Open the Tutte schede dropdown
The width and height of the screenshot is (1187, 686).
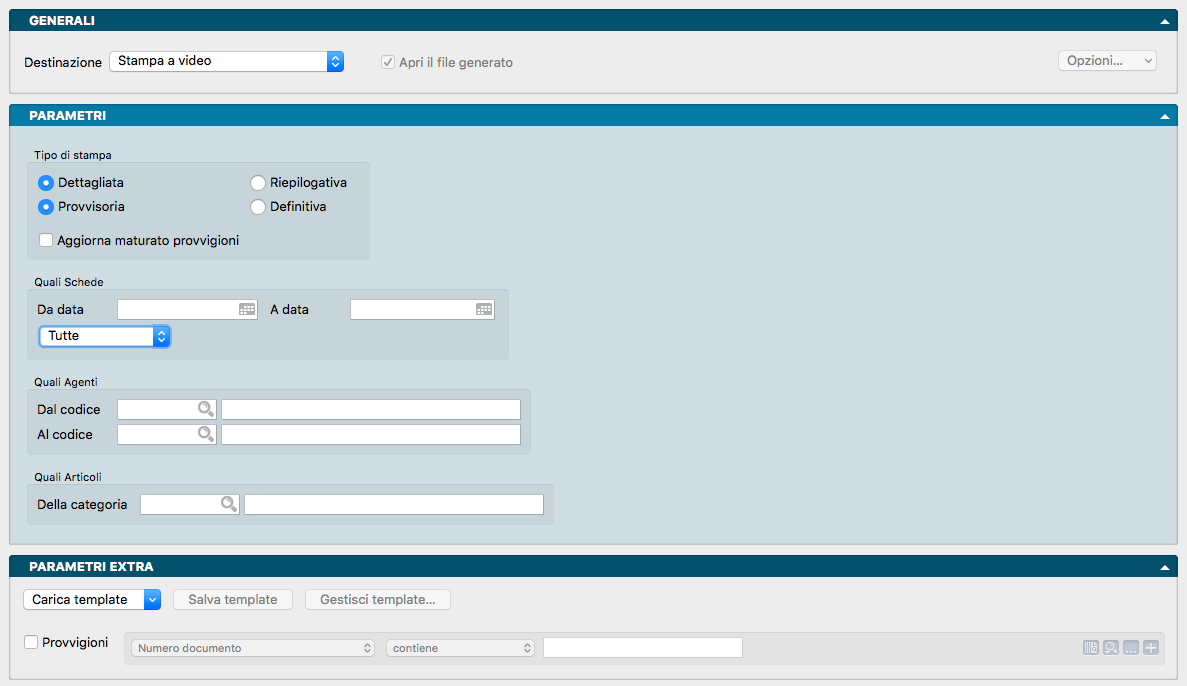click(x=105, y=336)
